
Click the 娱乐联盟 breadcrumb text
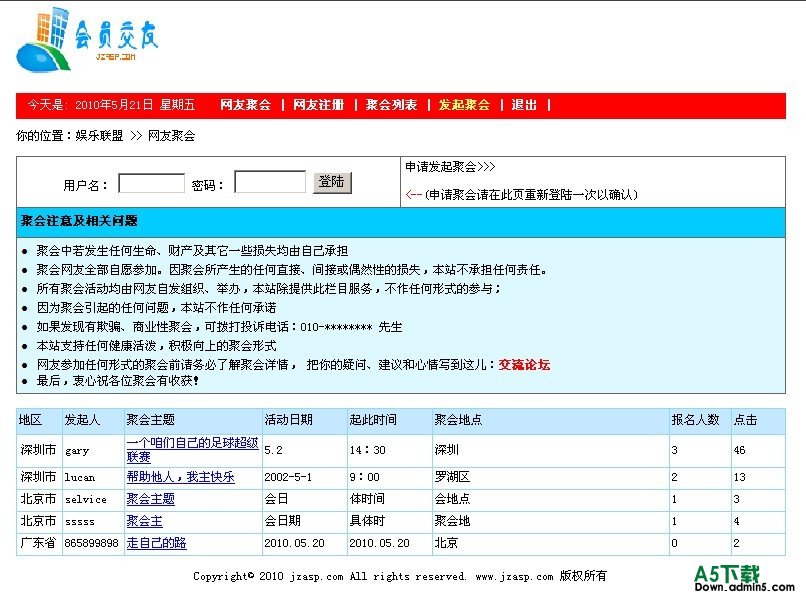click(100, 136)
